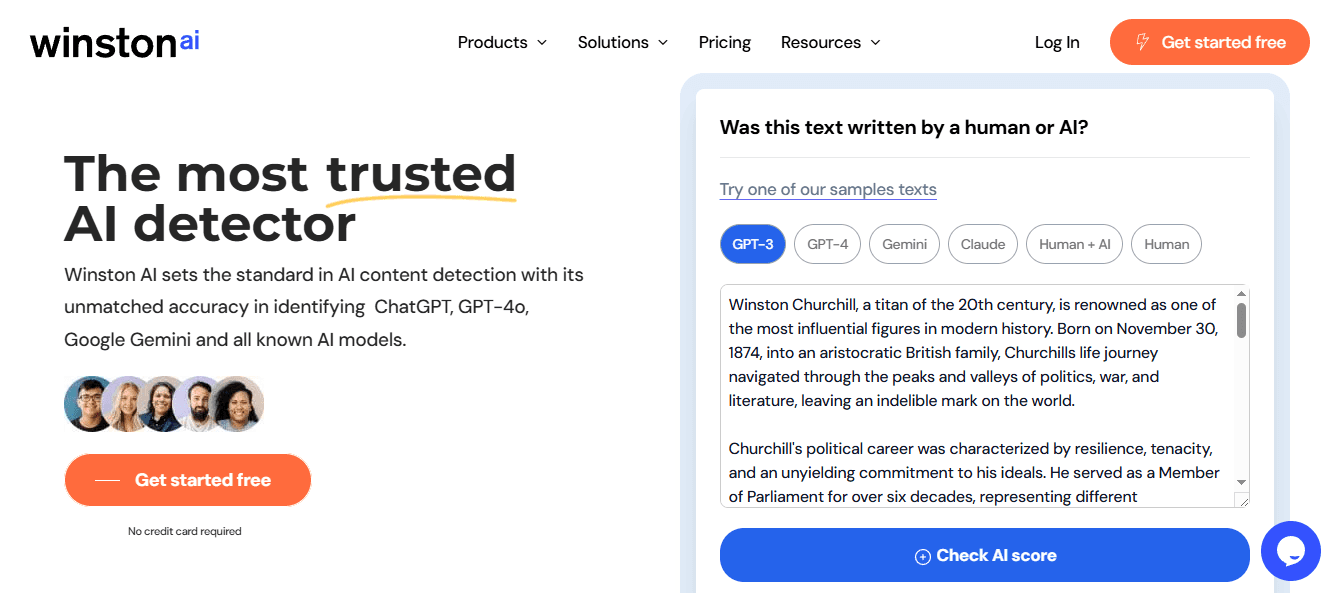Image resolution: width=1337 pixels, height=593 pixels.
Task: Select the Gemini sample chip
Action: click(x=904, y=244)
